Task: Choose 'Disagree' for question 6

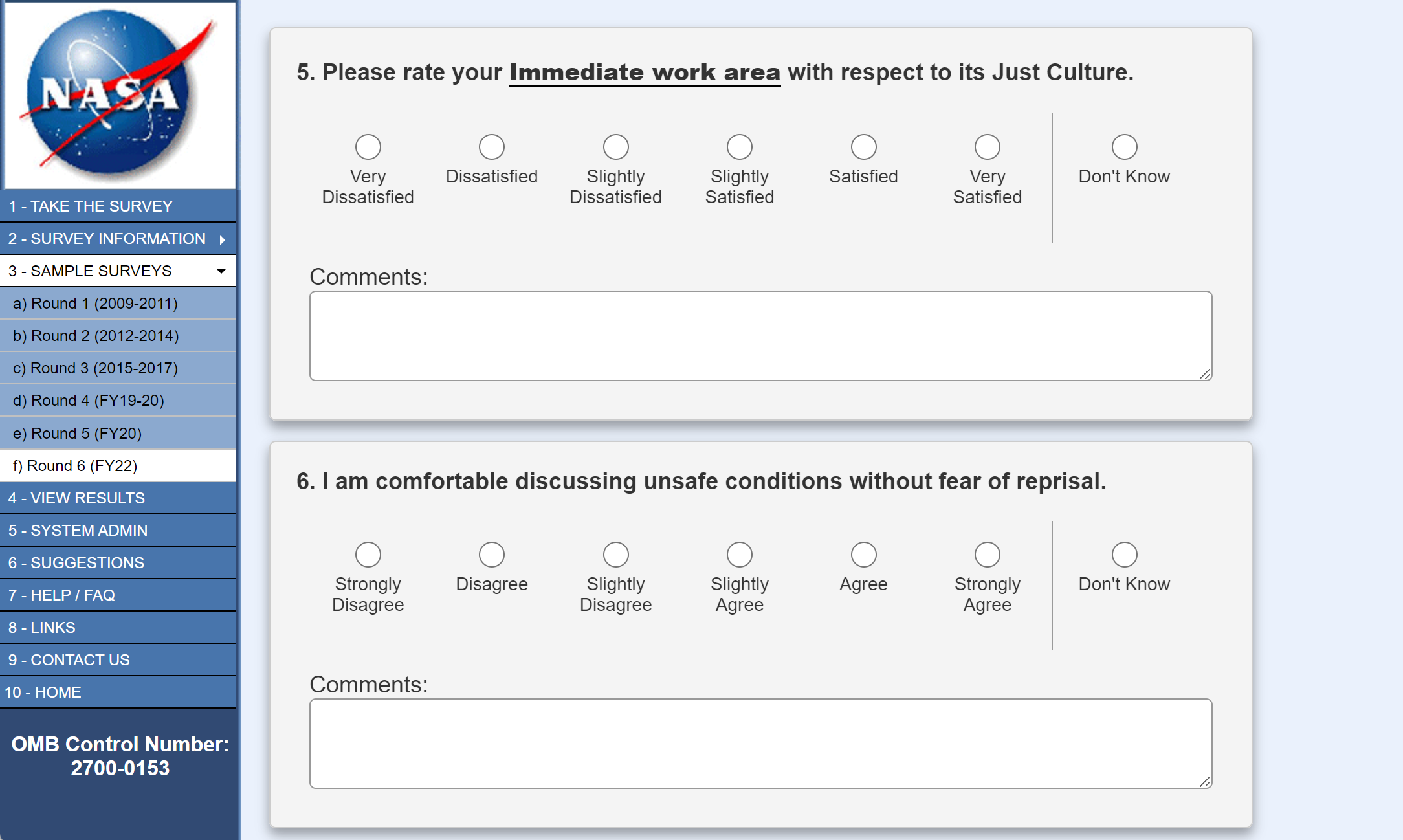Action: pos(492,555)
